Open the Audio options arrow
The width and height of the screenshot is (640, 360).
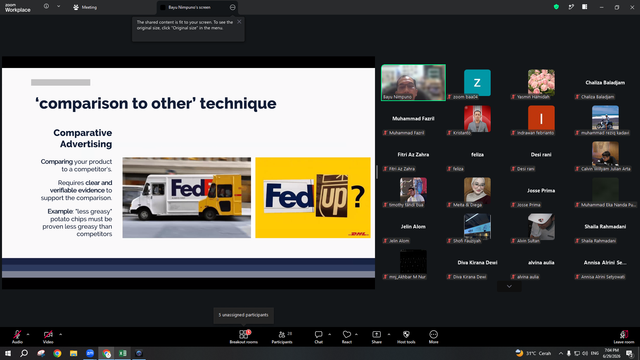pyautogui.click(x=28, y=334)
